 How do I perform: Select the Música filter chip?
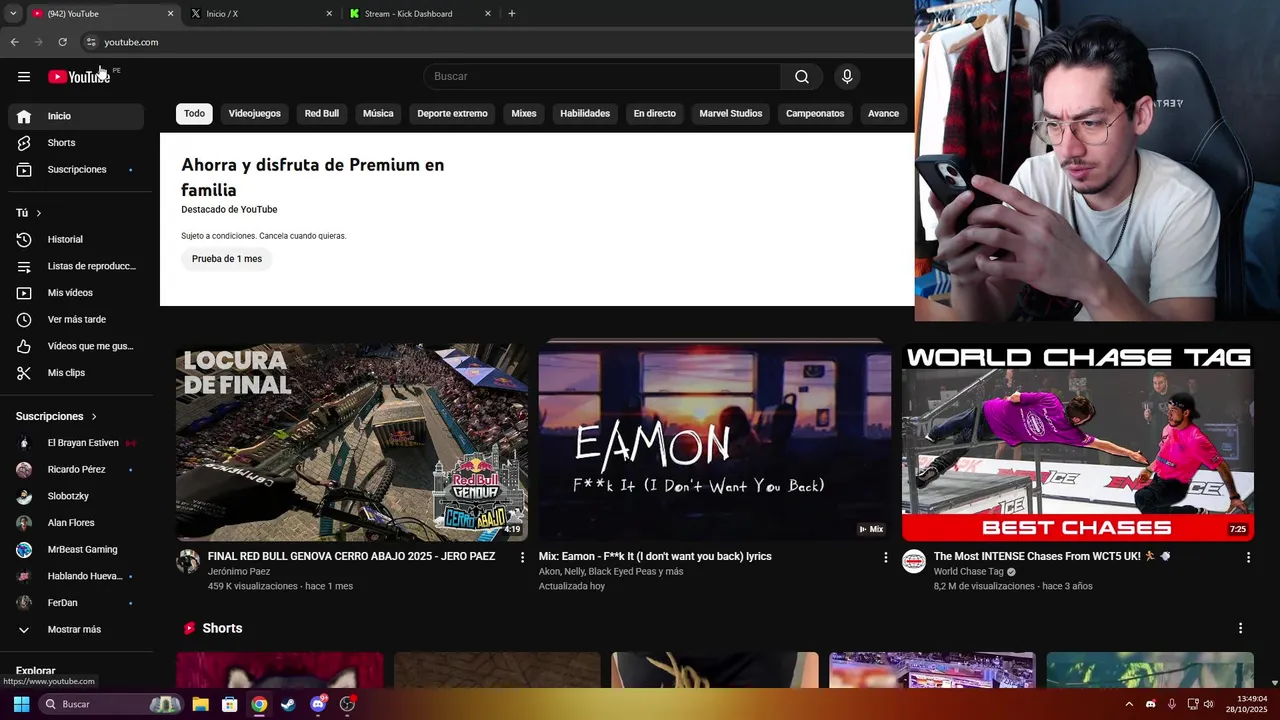pos(378,114)
